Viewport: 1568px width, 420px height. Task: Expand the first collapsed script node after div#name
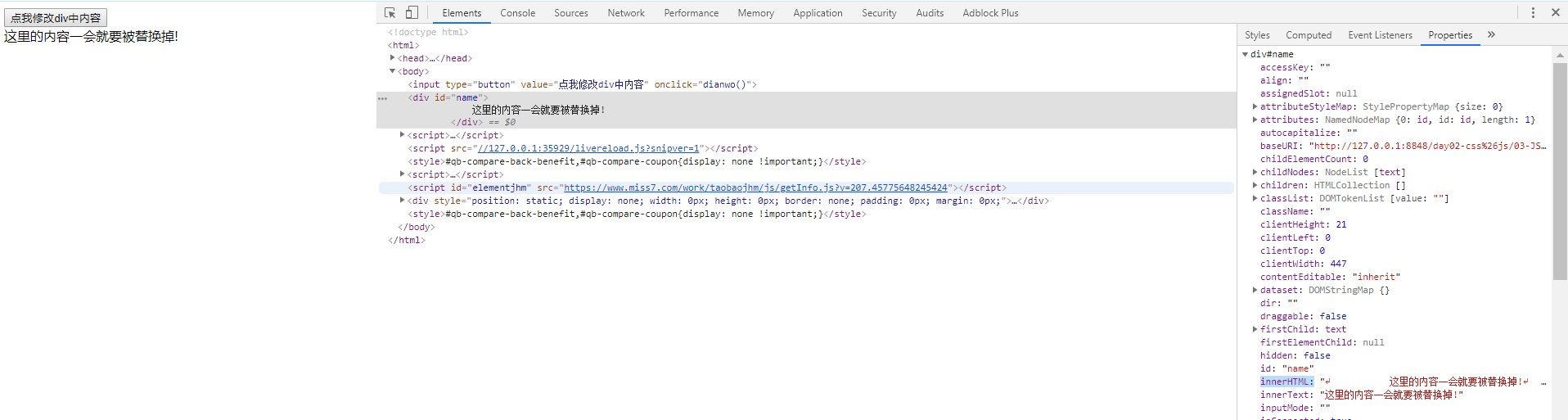403,135
